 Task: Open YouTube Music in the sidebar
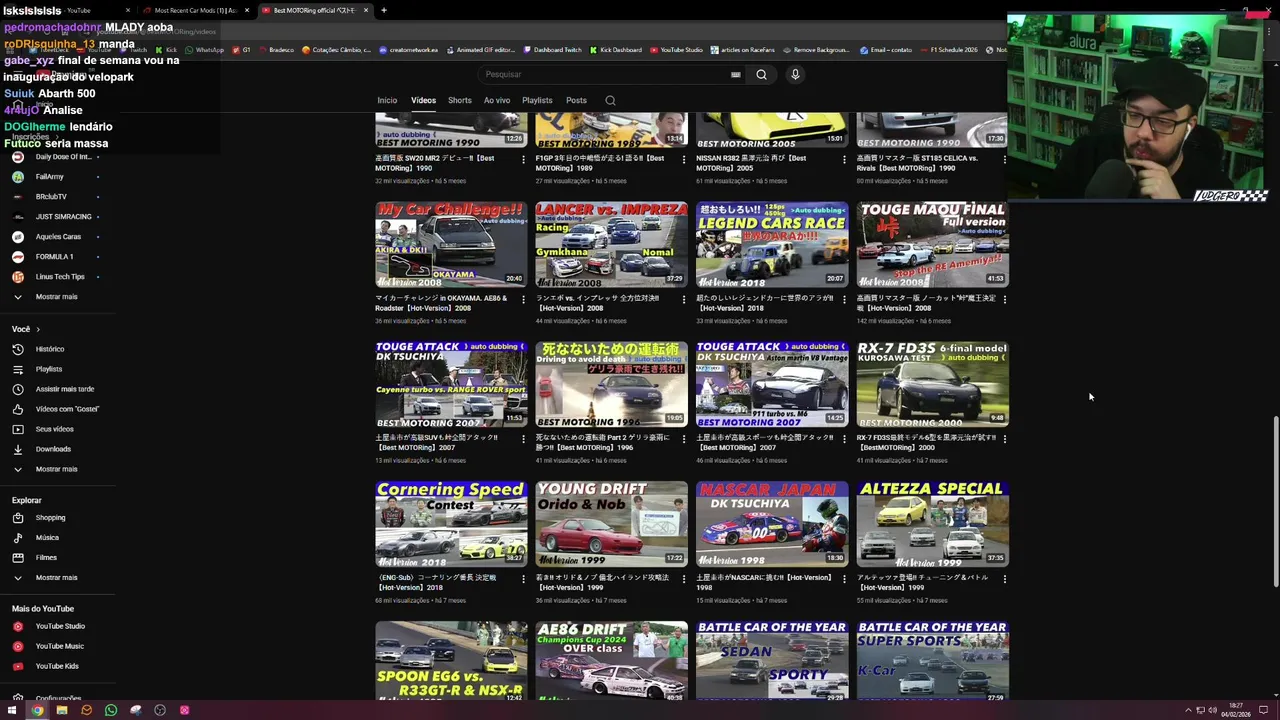59,646
